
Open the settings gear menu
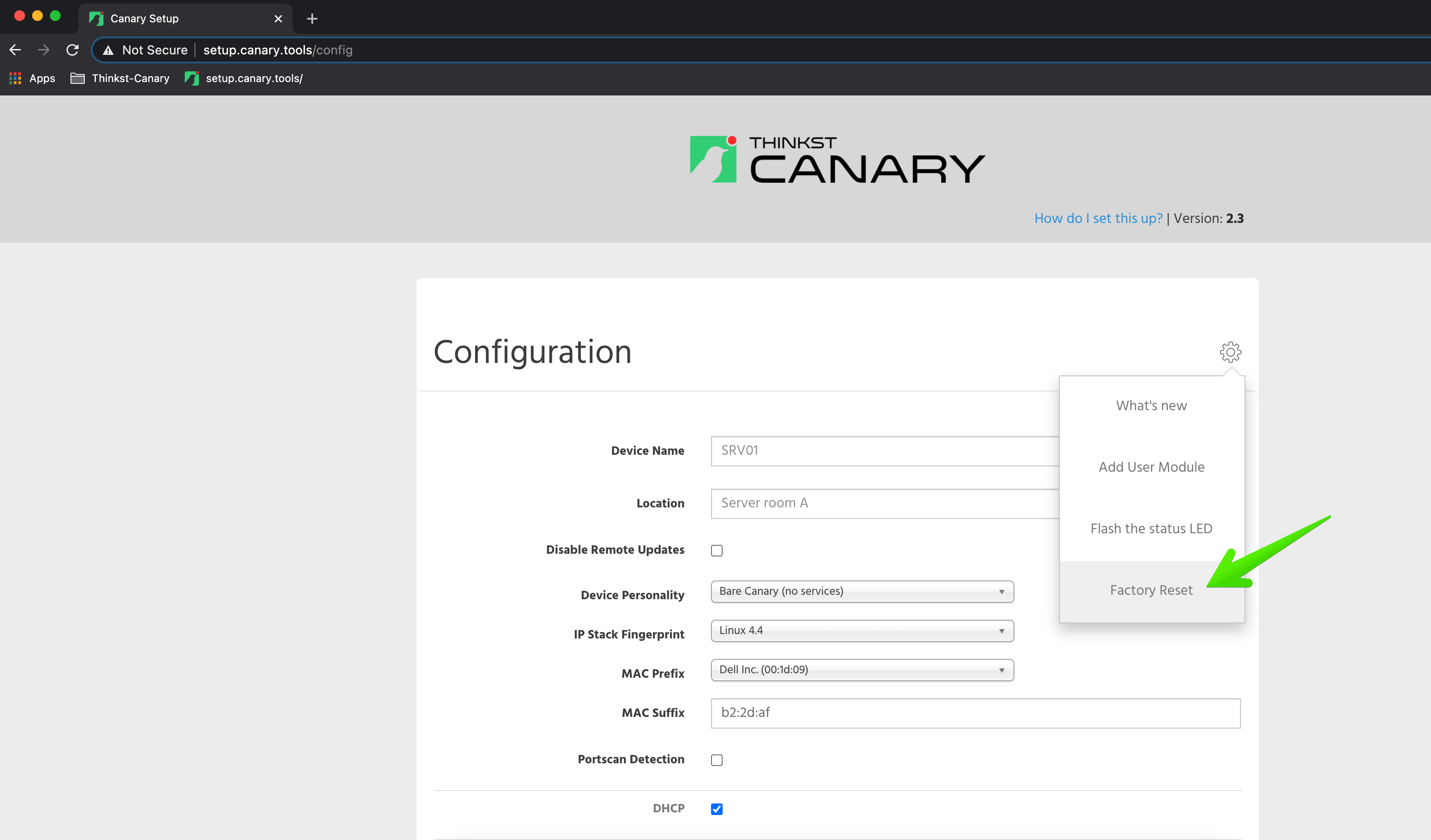point(1230,352)
